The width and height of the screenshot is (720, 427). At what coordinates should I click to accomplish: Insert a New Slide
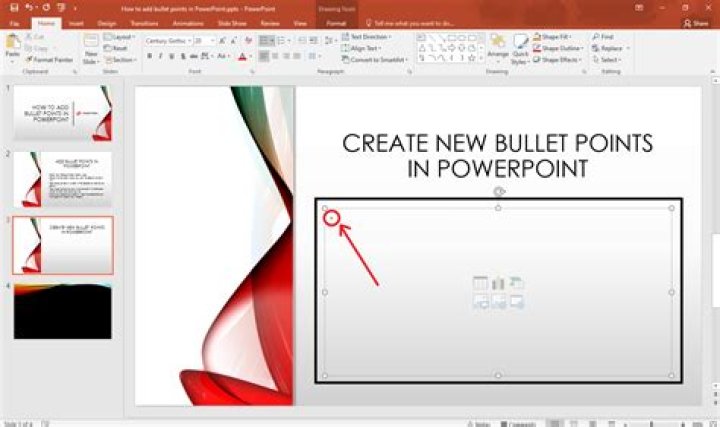click(91, 49)
